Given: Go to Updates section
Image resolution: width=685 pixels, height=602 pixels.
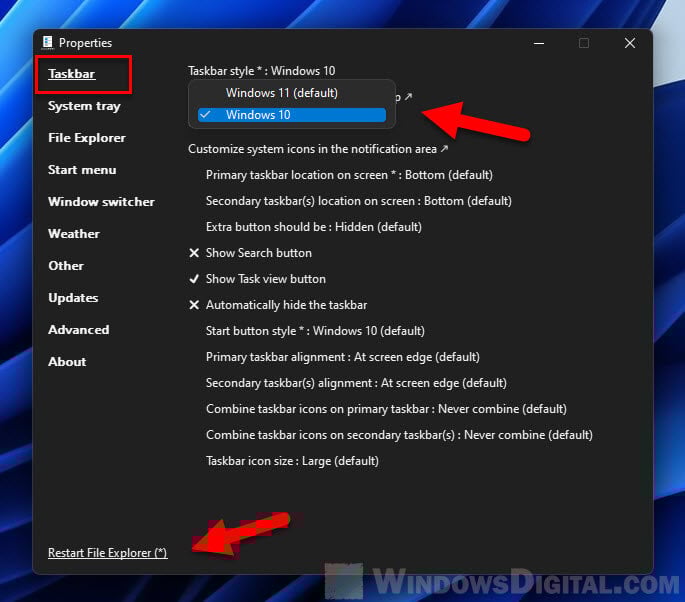Looking at the screenshot, I should 73,298.
